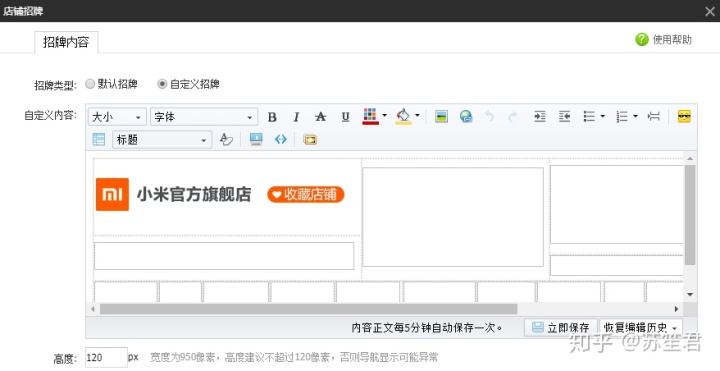Increase text indent

click(540, 117)
